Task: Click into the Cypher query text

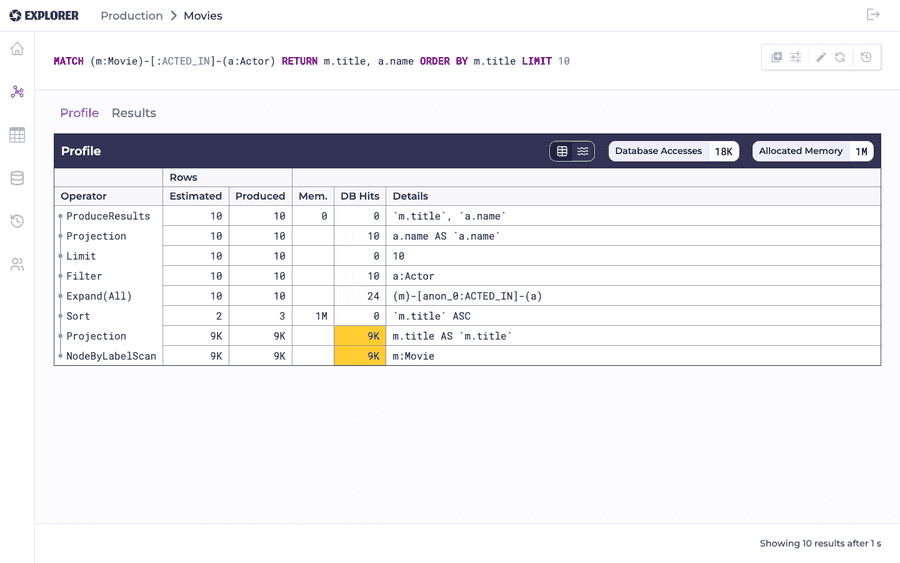Action: 312,61
